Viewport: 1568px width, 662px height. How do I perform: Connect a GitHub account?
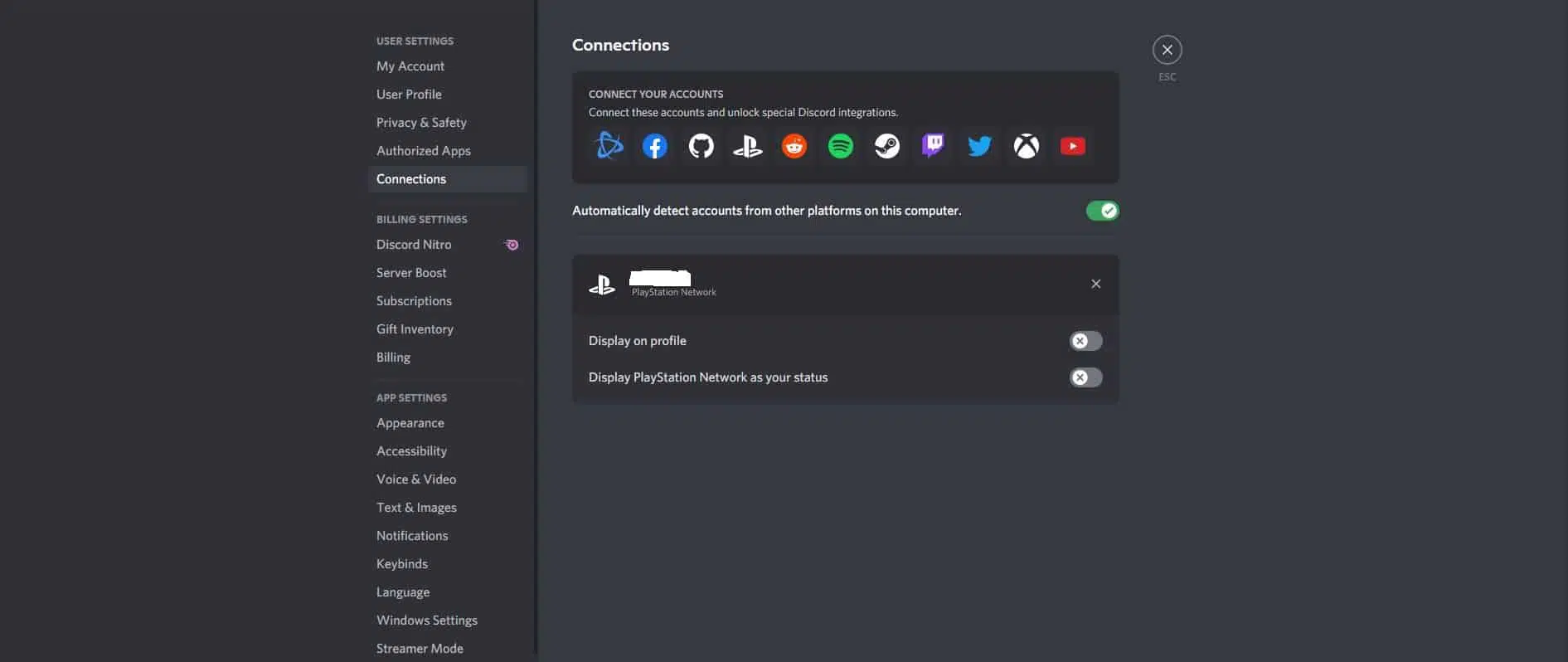pos(701,146)
